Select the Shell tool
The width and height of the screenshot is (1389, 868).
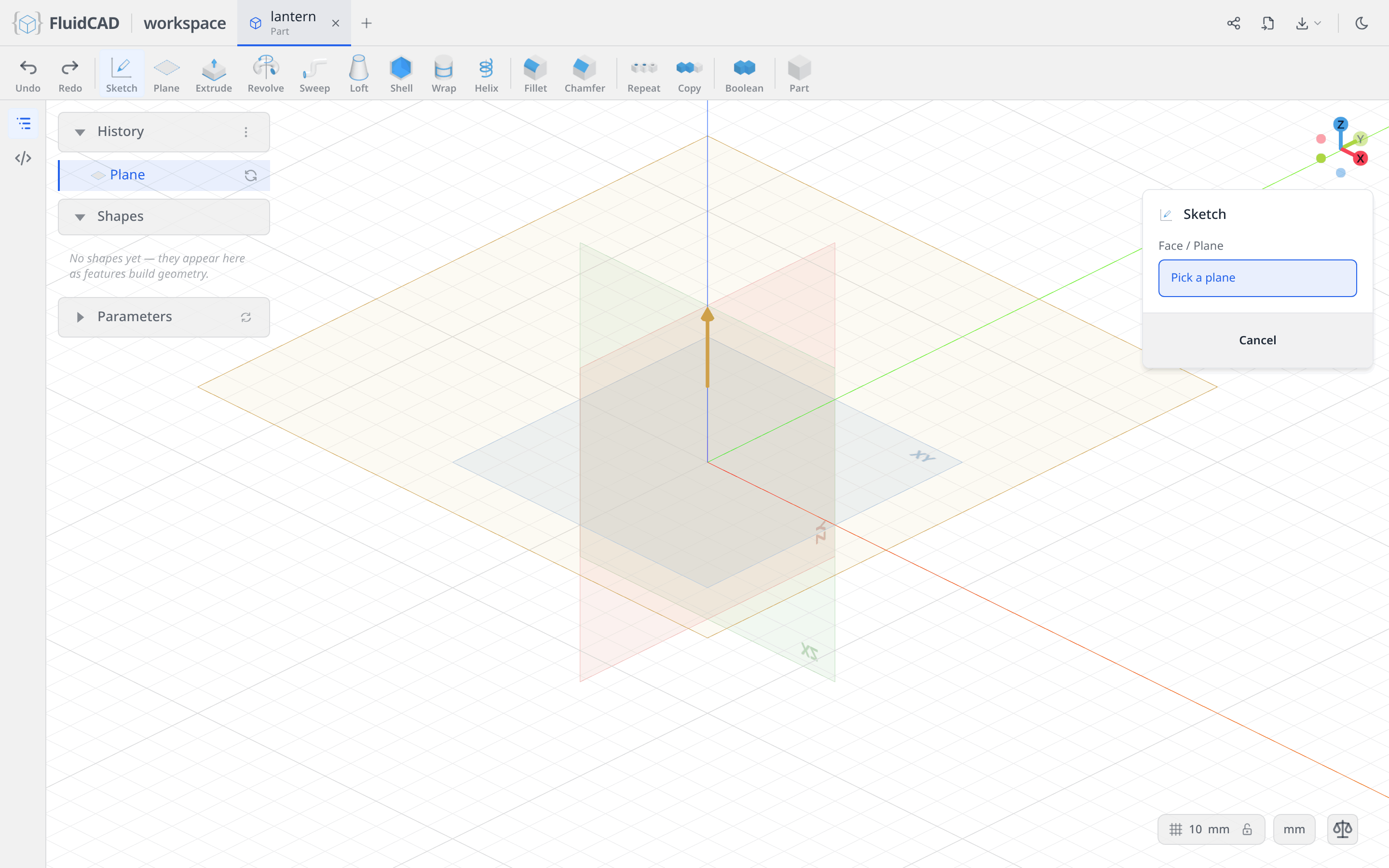pyautogui.click(x=401, y=75)
